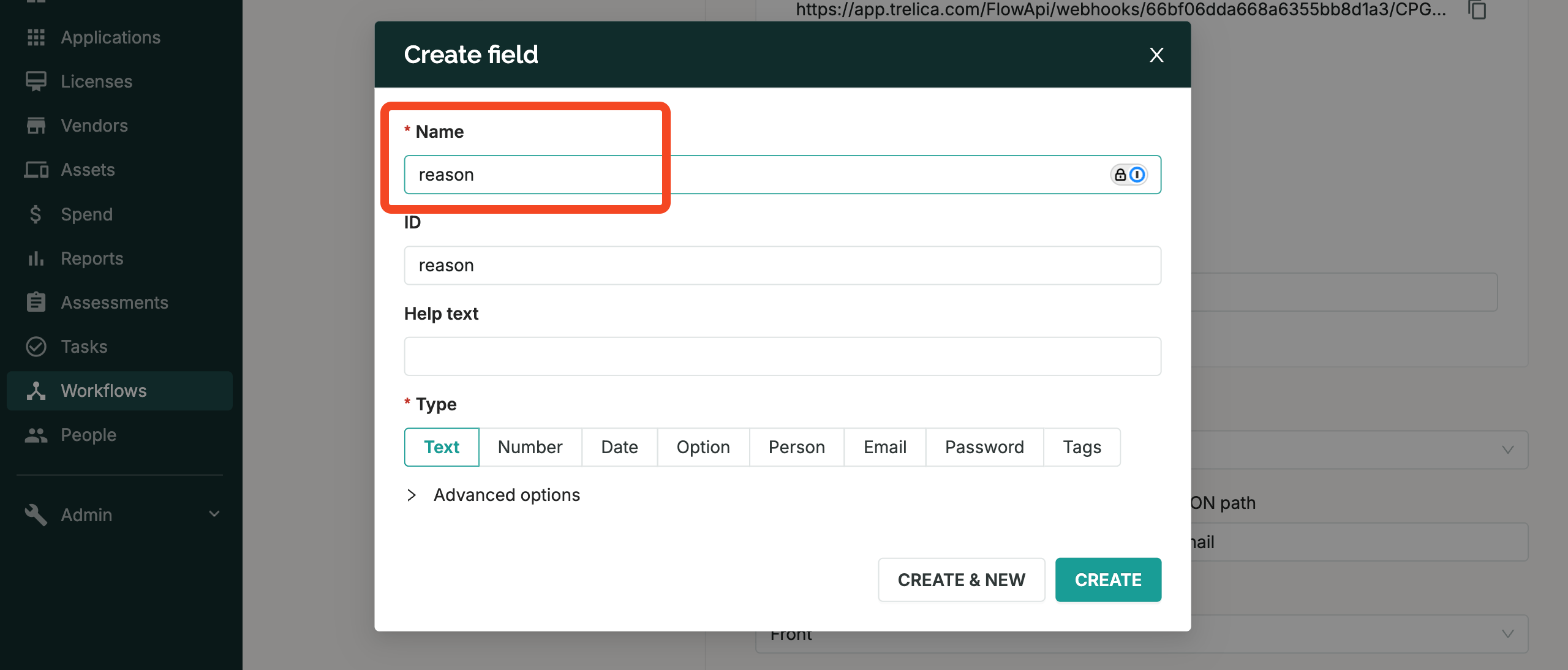This screenshot has height=670, width=1568.
Task: Go to Licenses page
Action: 96,81
